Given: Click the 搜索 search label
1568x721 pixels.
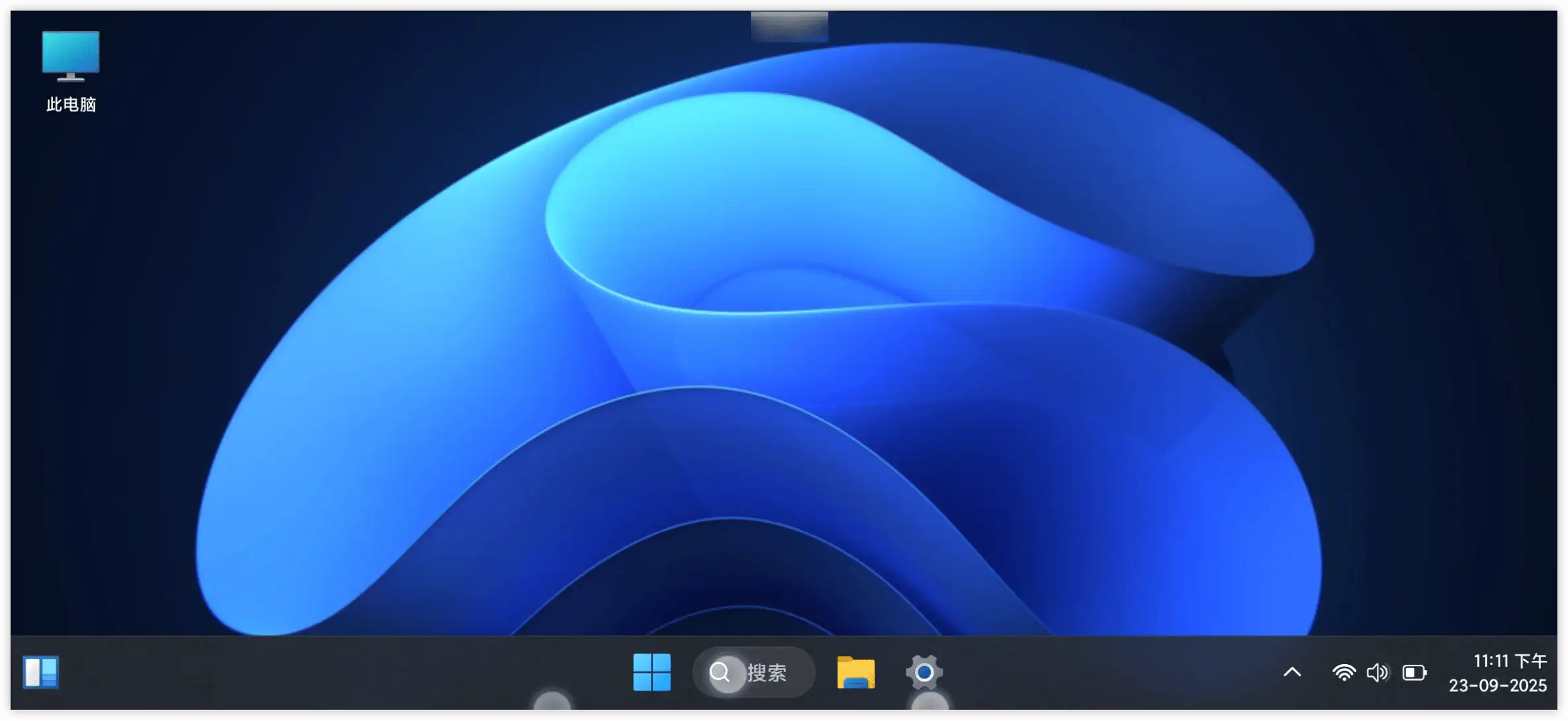Looking at the screenshot, I should click(x=769, y=672).
